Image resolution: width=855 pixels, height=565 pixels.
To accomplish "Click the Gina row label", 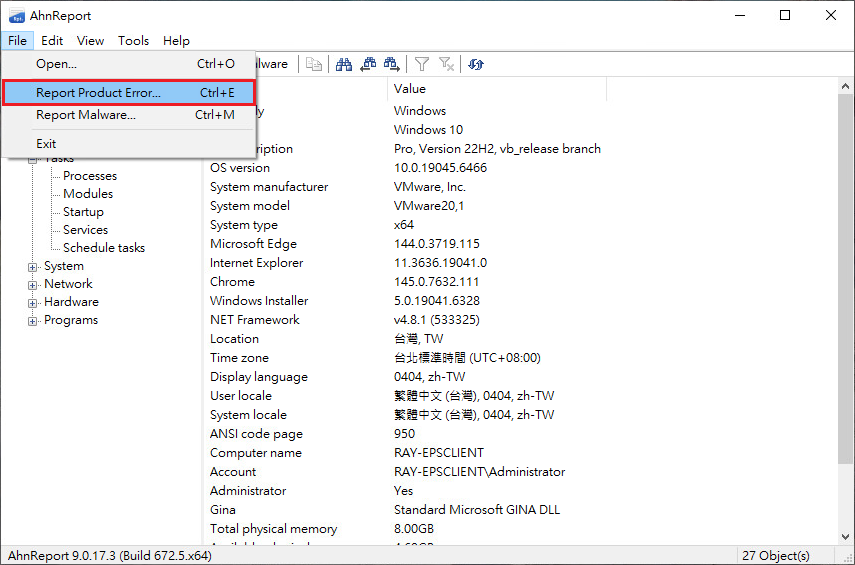I will [222, 510].
